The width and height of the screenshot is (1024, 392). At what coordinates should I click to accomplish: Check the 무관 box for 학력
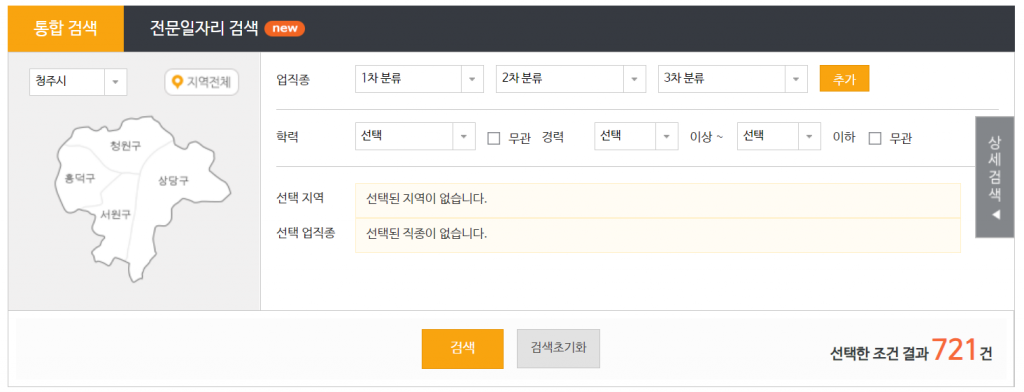coord(494,138)
